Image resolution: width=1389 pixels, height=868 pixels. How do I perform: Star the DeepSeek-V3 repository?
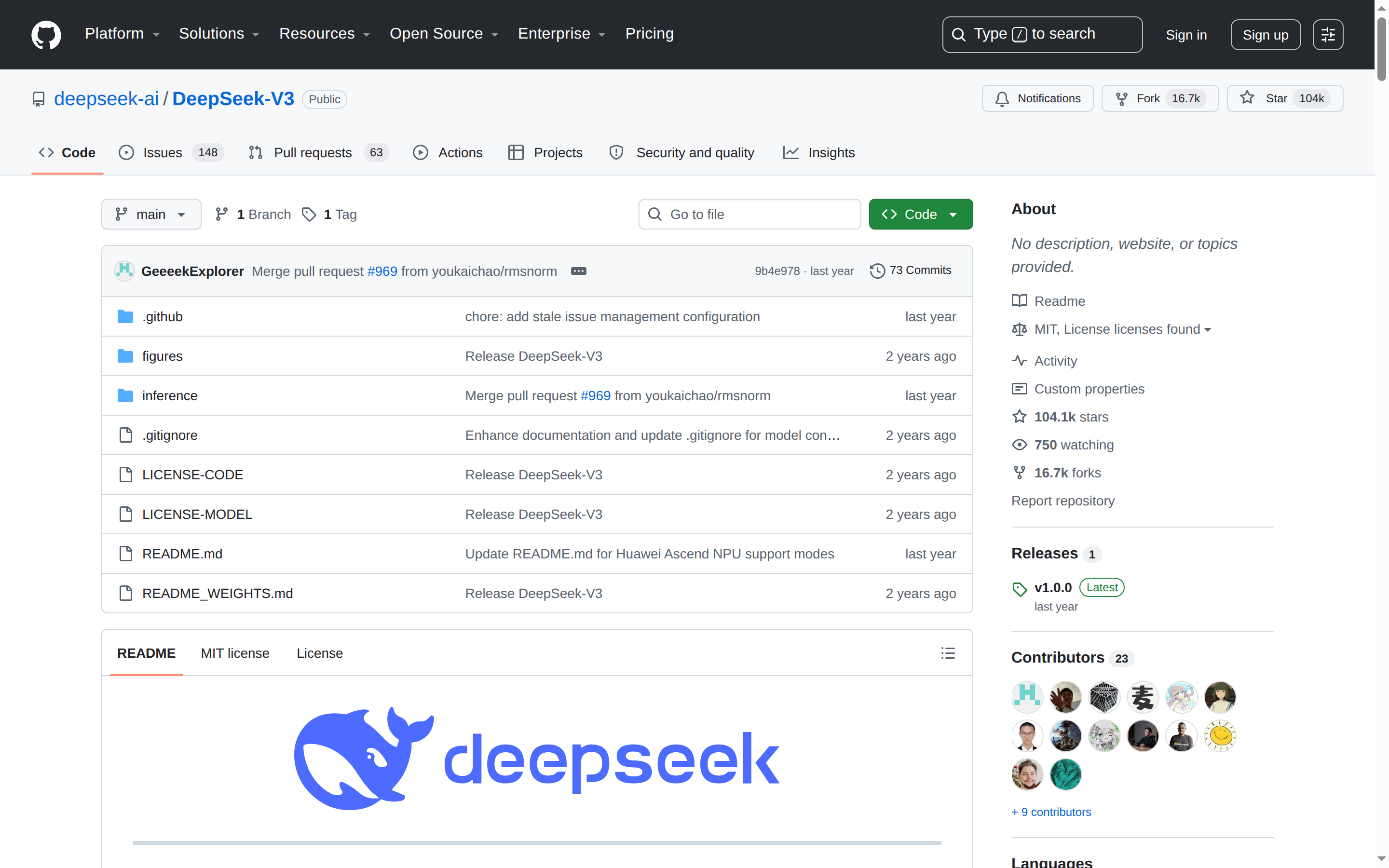1284,99
